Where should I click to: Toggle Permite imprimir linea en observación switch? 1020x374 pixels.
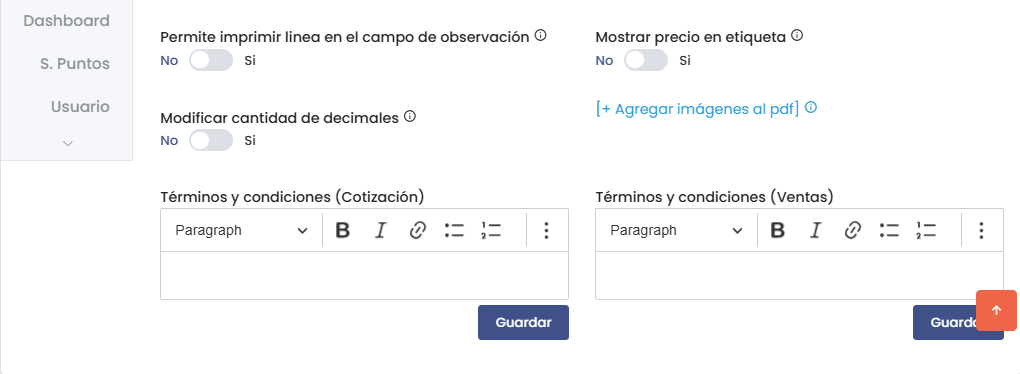click(211, 60)
